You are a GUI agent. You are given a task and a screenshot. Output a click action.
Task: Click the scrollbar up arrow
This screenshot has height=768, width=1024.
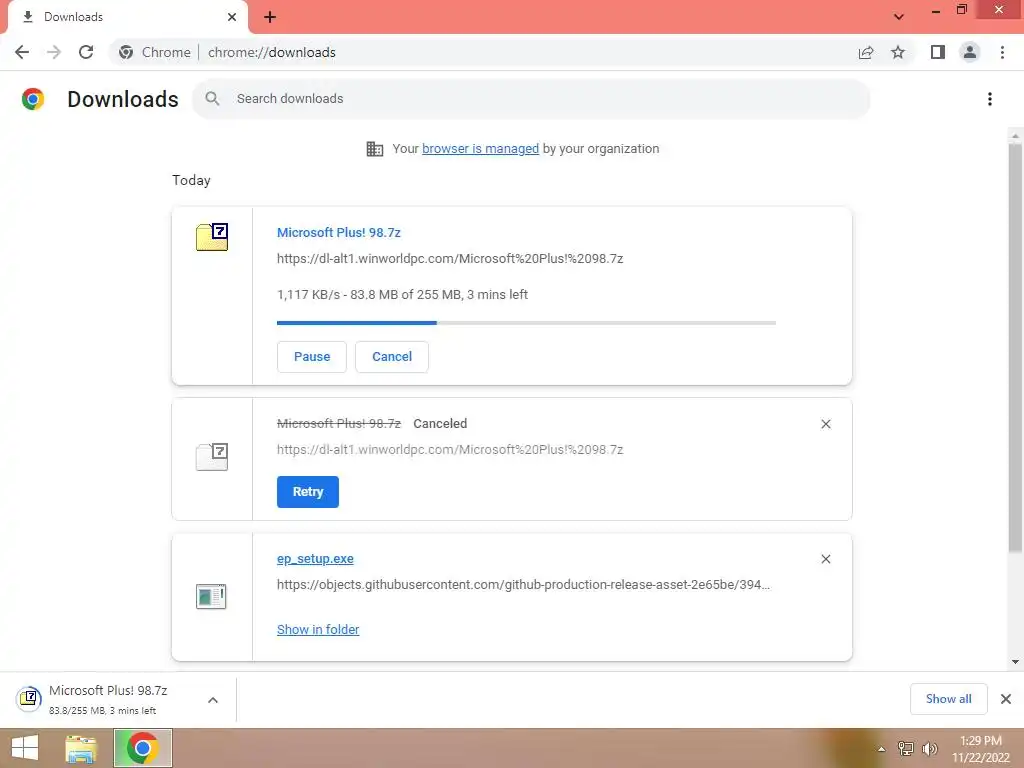[1015, 136]
